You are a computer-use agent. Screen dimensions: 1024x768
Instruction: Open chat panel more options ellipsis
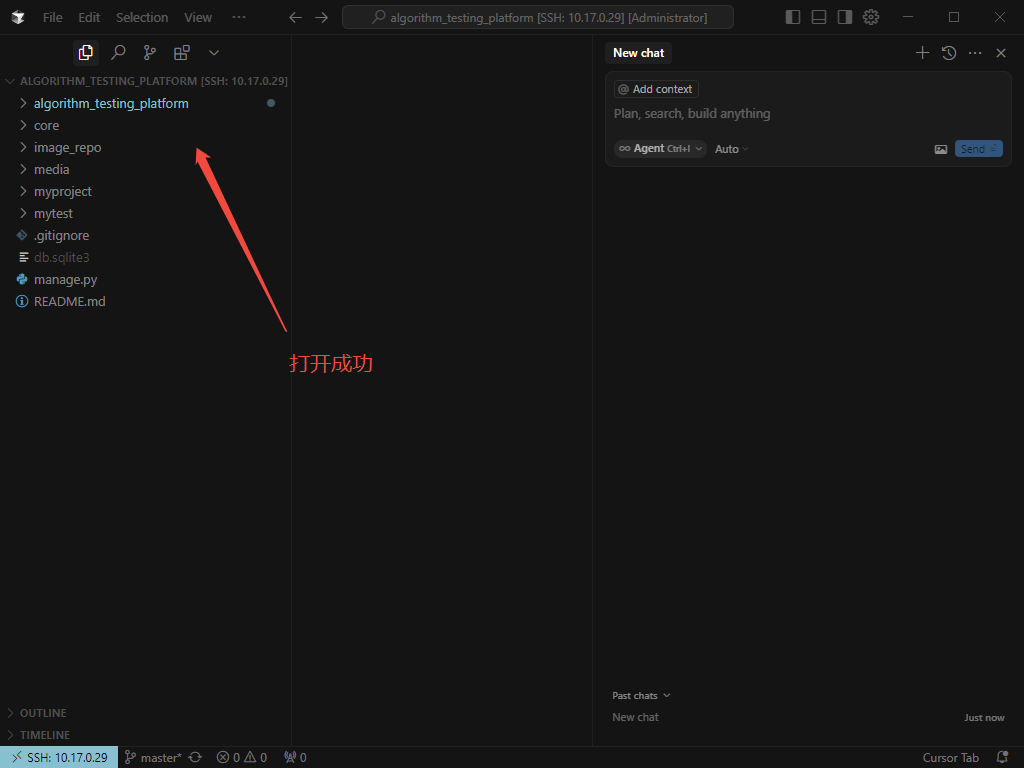[x=975, y=53]
